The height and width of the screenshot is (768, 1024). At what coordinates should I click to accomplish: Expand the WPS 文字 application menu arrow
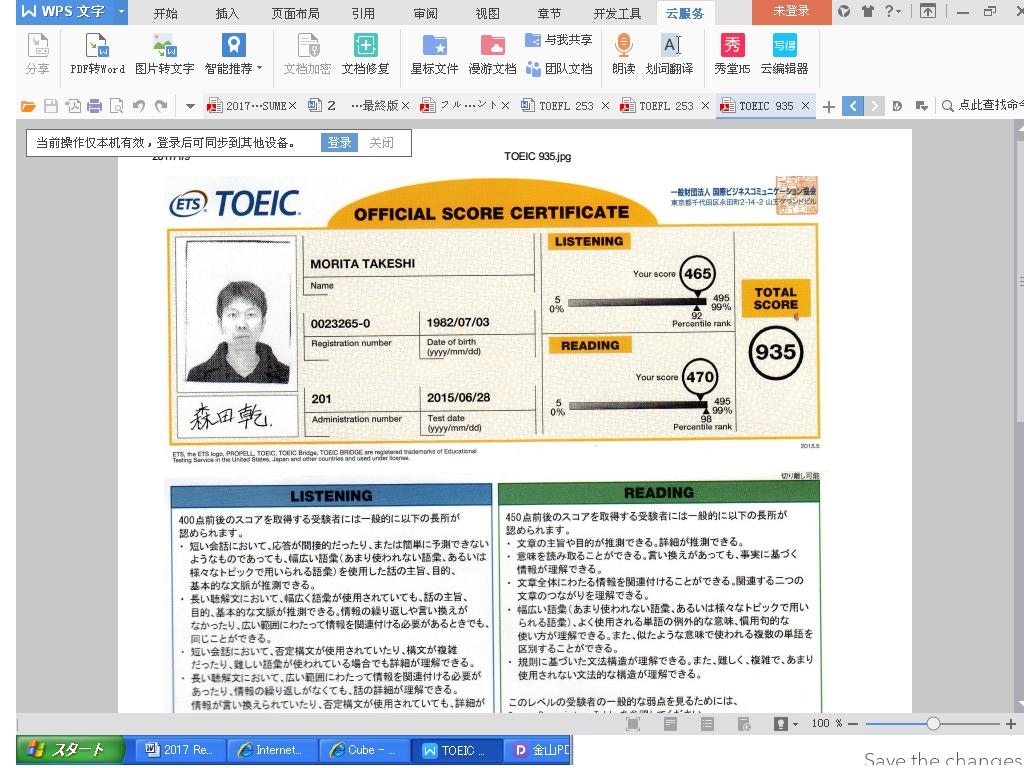[x=120, y=12]
